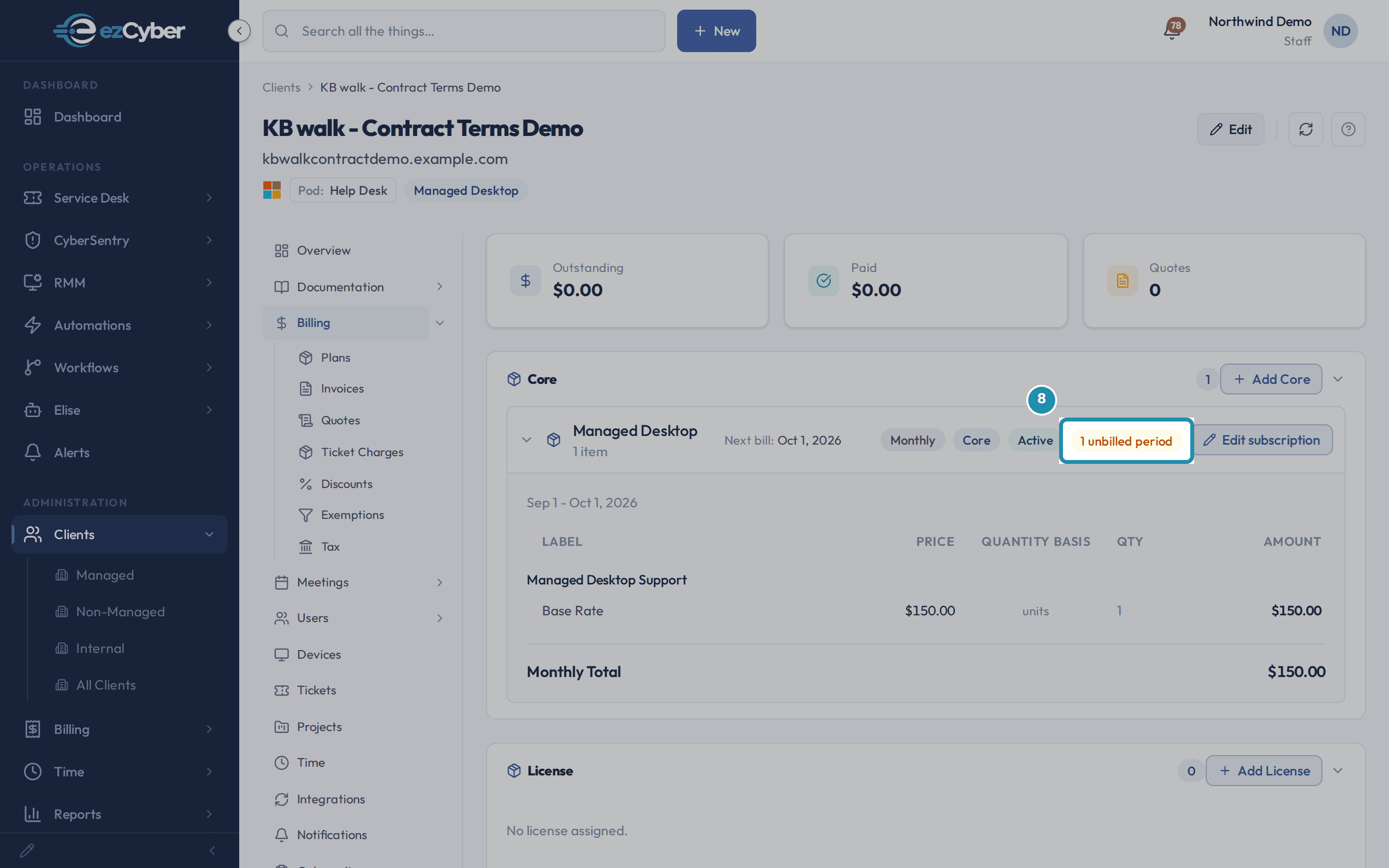Collapse the Core section

pyautogui.click(x=1338, y=379)
